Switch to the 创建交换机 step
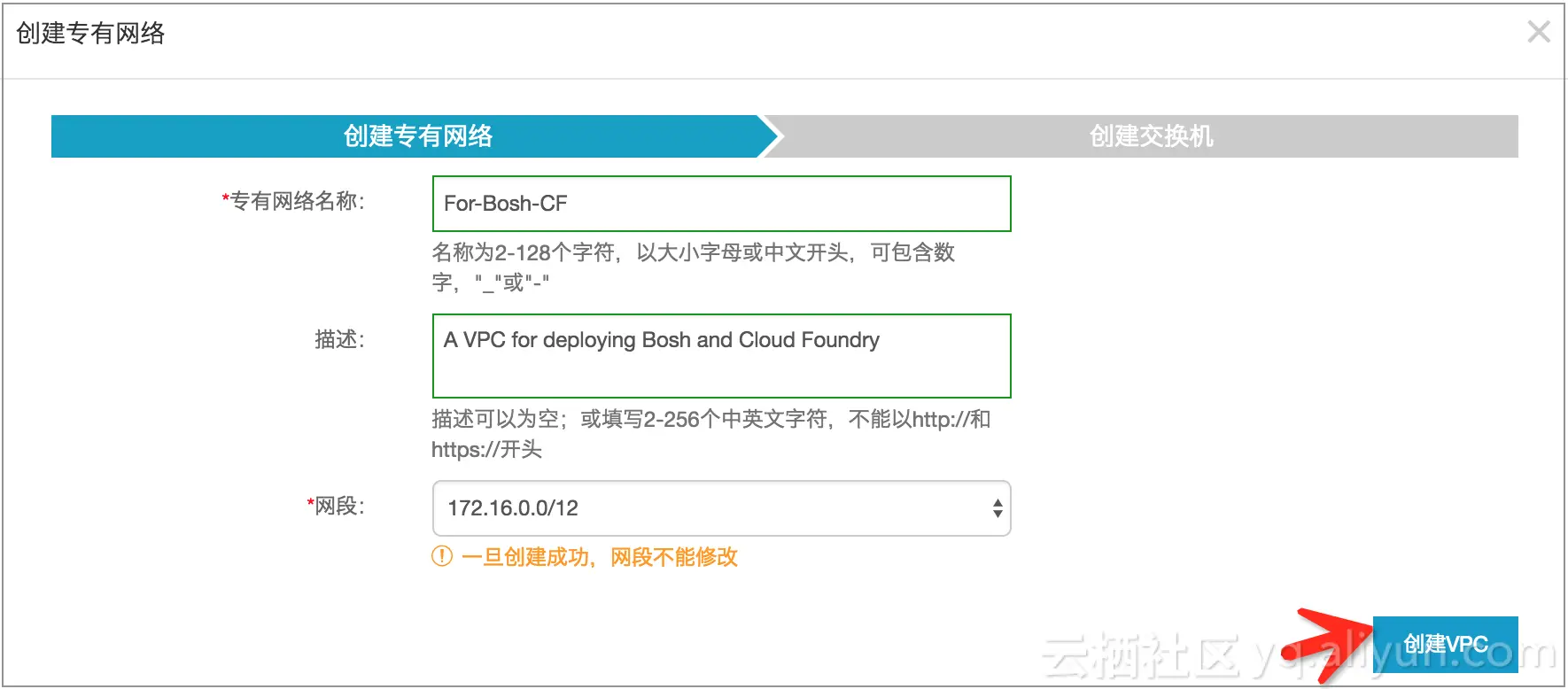Viewport: 1568px width, 689px height. click(x=1150, y=136)
